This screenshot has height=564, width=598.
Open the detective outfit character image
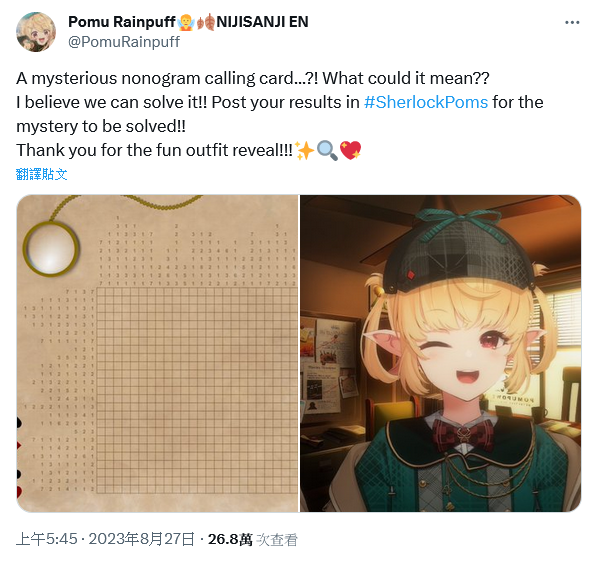pos(440,354)
